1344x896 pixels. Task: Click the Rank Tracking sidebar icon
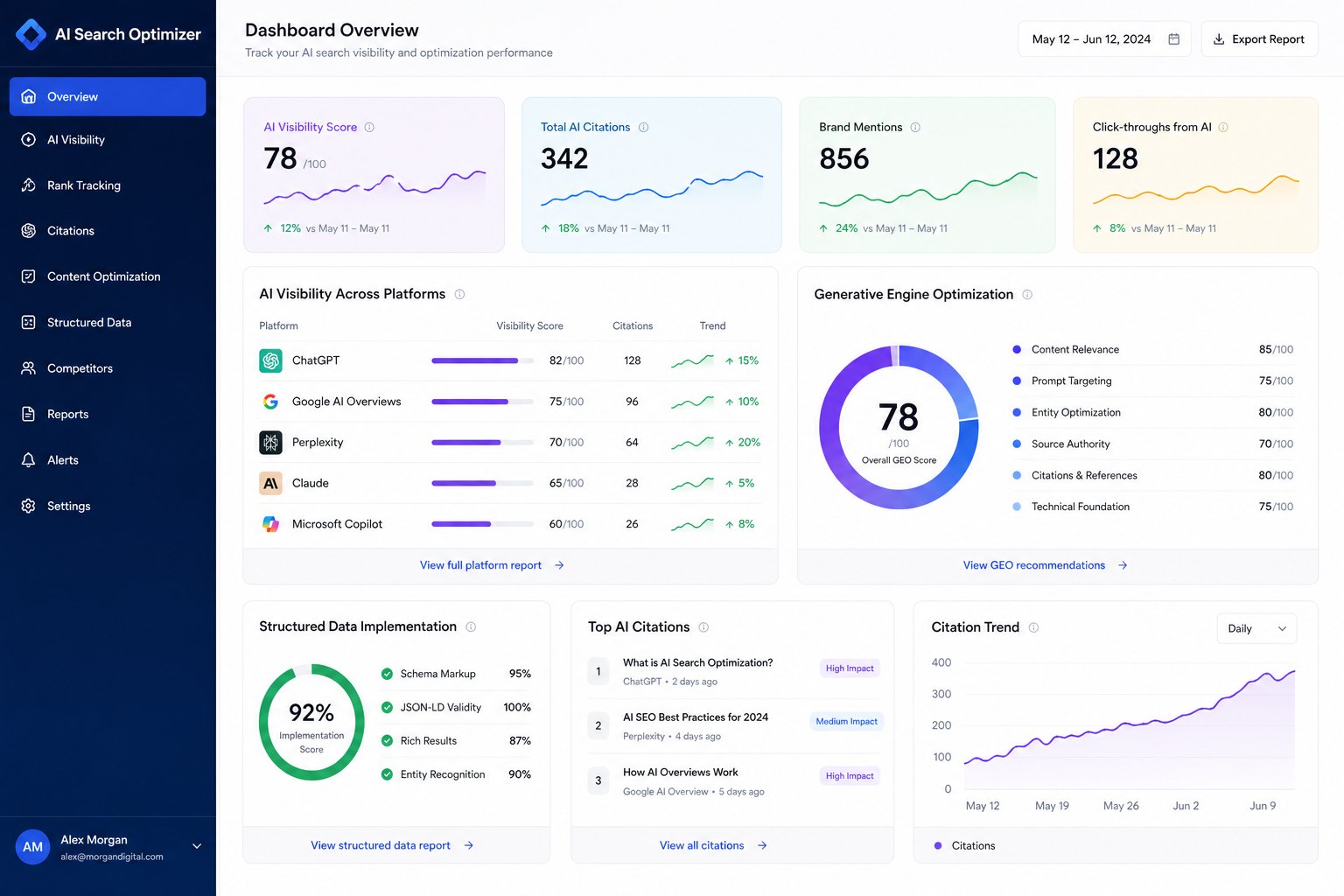[29, 185]
